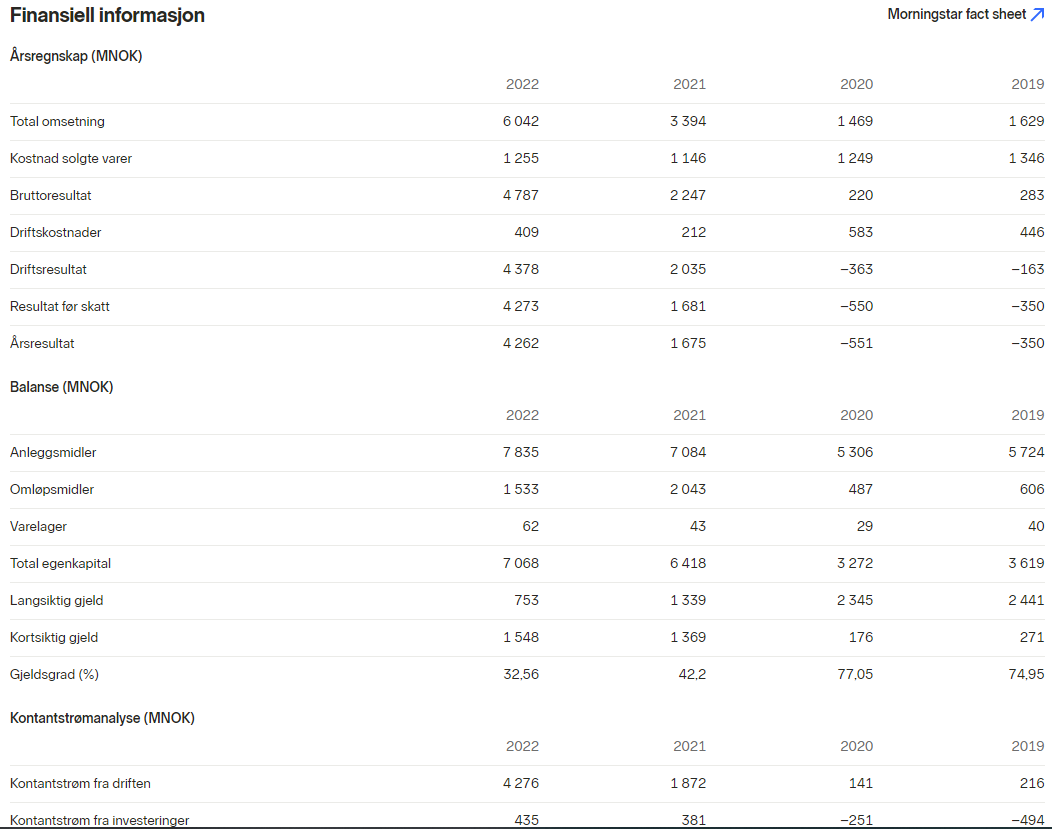
Task: Click the Bruttoresultat row label
Action: pyautogui.click(x=50, y=196)
